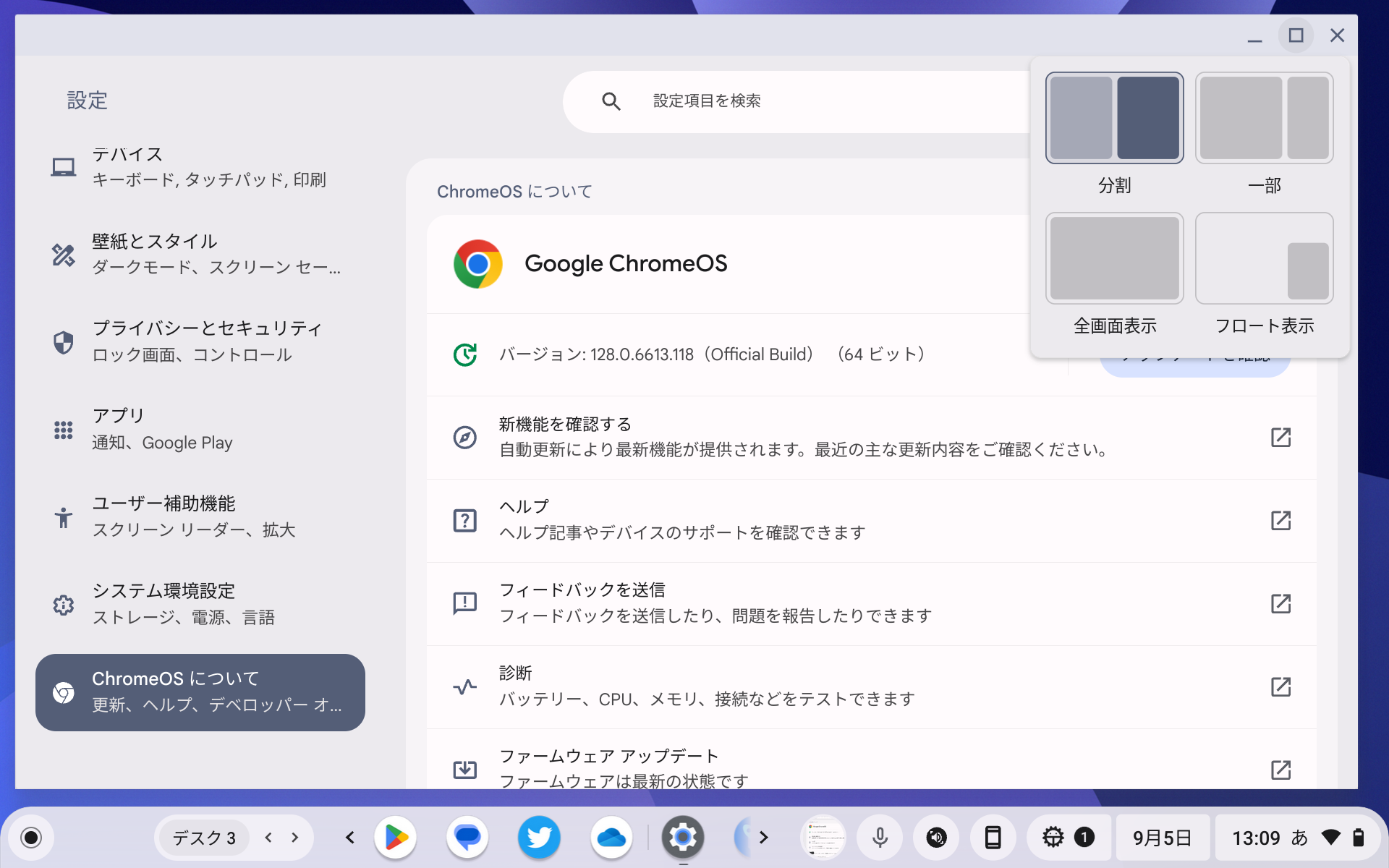Click the search magnifier icon in Settings

click(611, 101)
